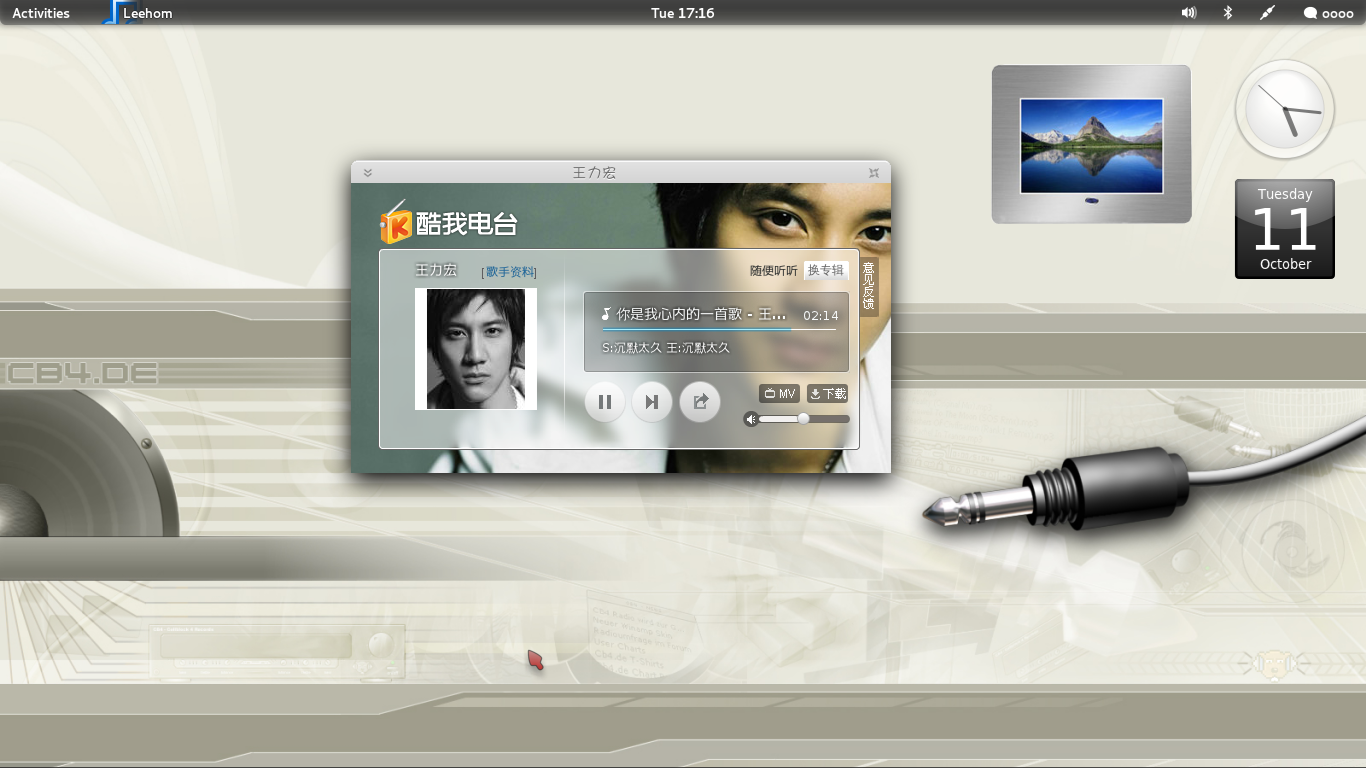
Task: Click the photo frame desktop widget
Action: coord(1092,144)
